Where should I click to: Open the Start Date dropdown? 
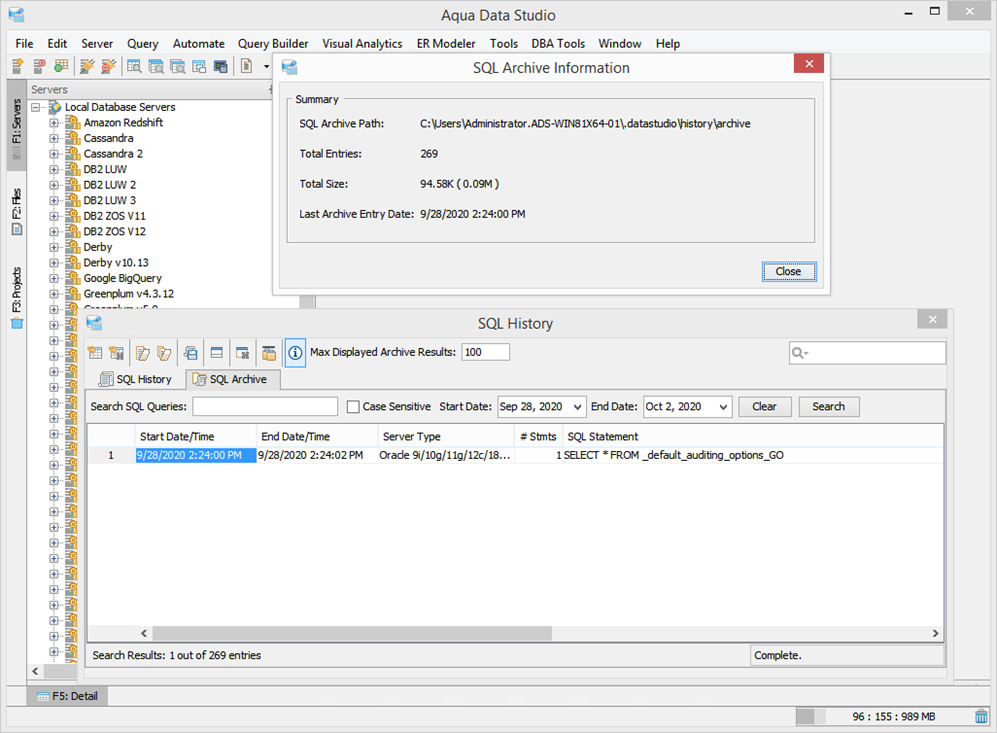point(577,407)
